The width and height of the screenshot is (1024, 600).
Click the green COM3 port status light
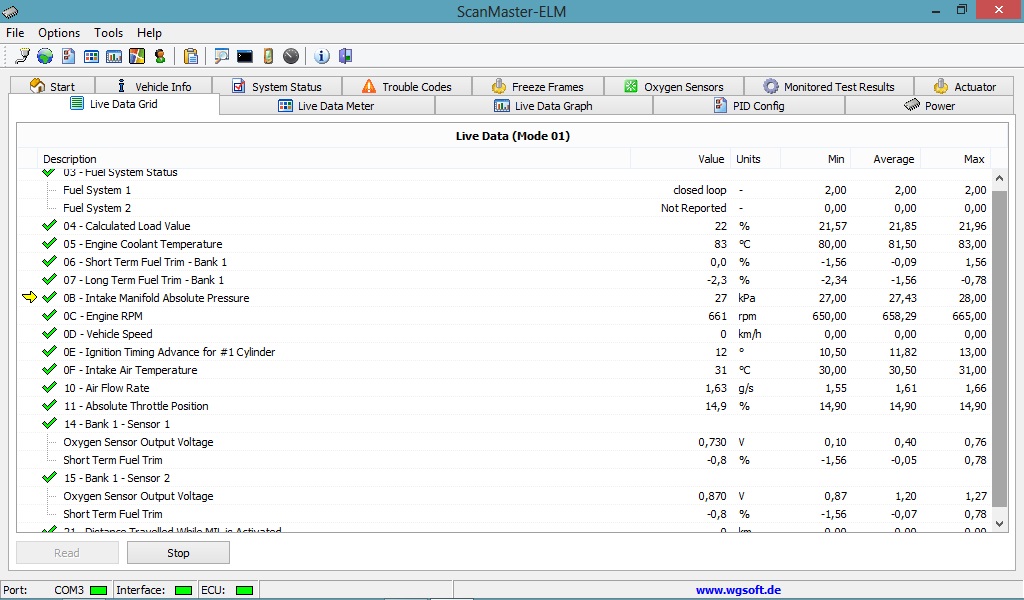98,590
